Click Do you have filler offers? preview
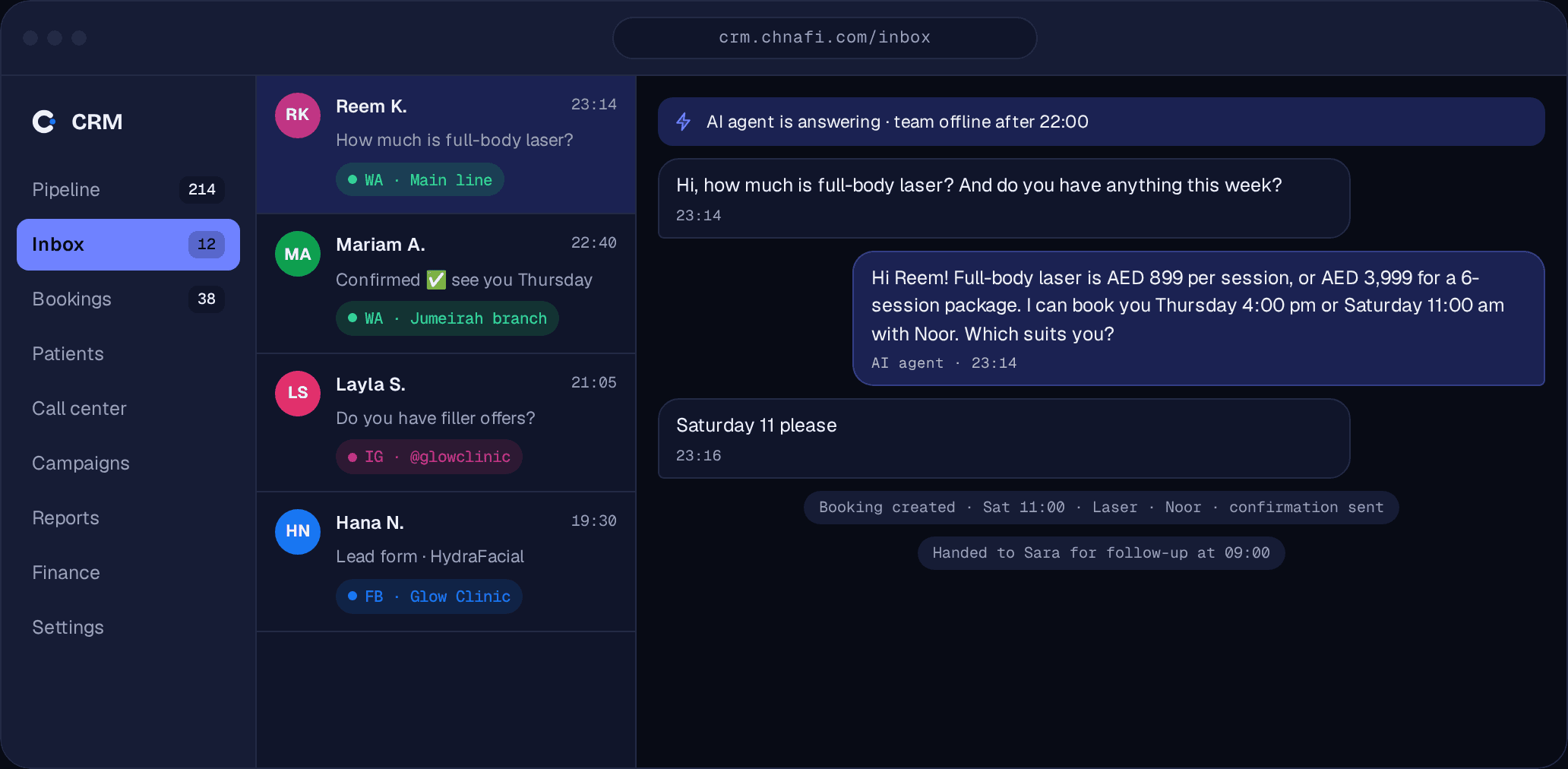Viewport: 1568px width, 769px height. tap(435, 419)
